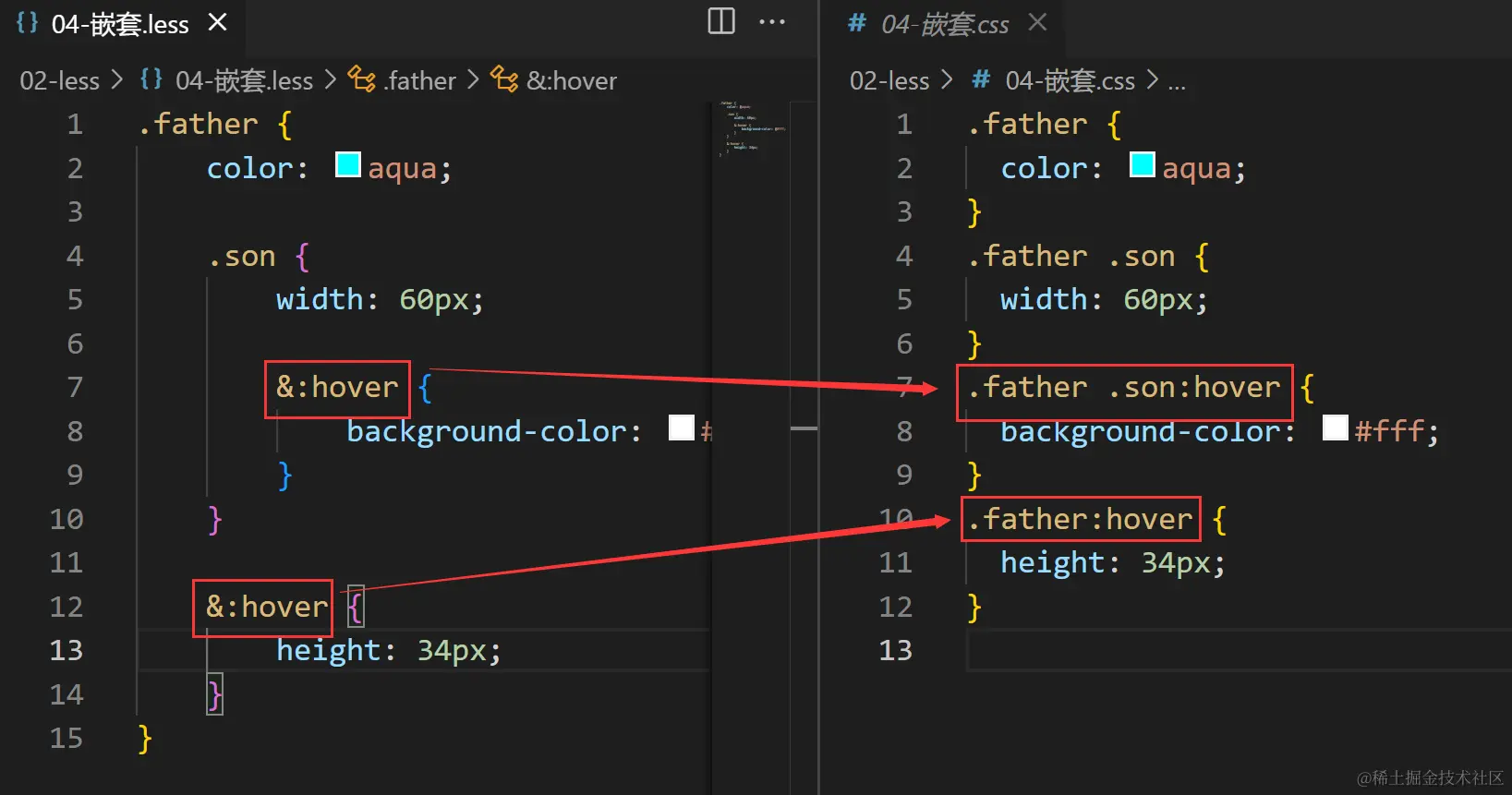Open the More Actions ellipsis menu

772,21
